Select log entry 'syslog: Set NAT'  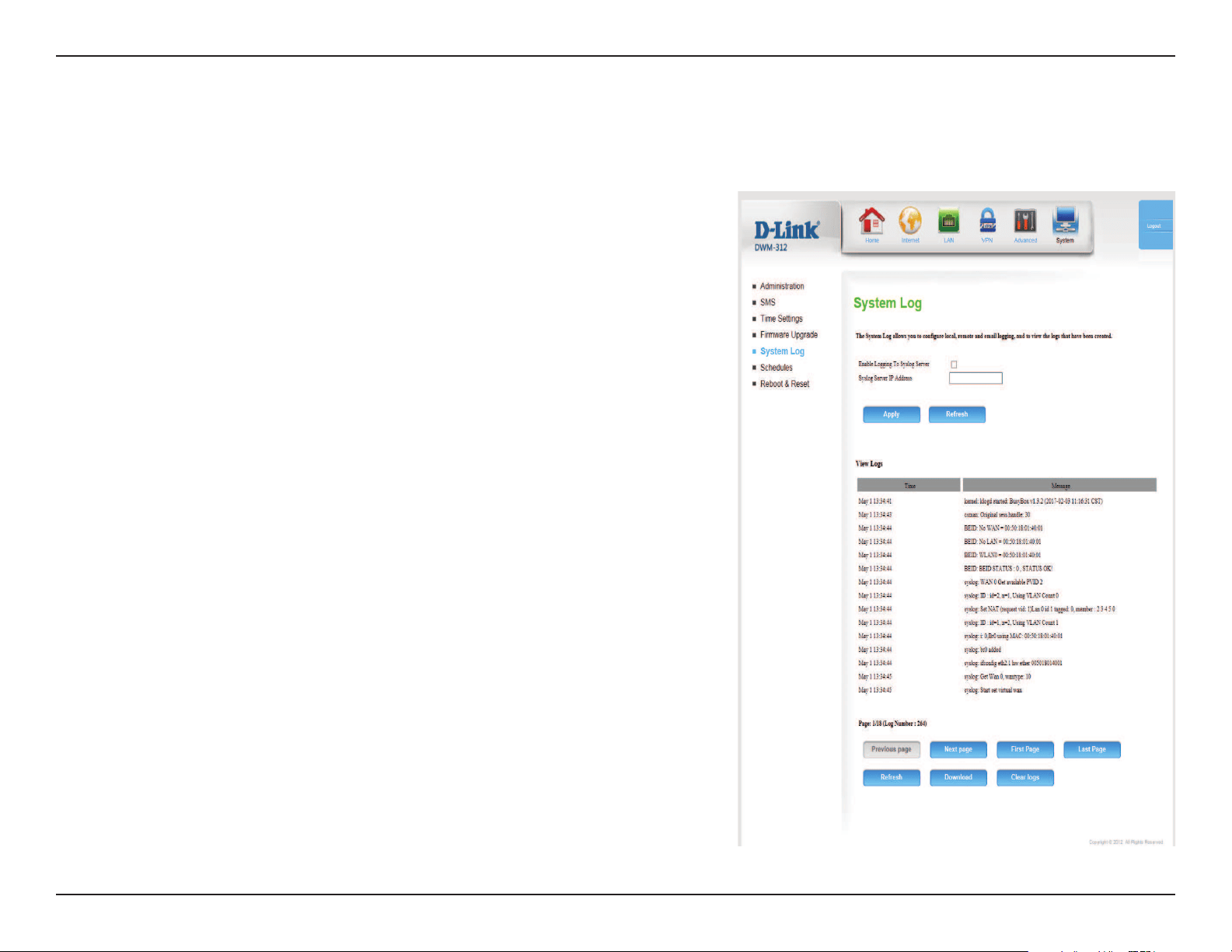pyautogui.click(x=1040, y=609)
